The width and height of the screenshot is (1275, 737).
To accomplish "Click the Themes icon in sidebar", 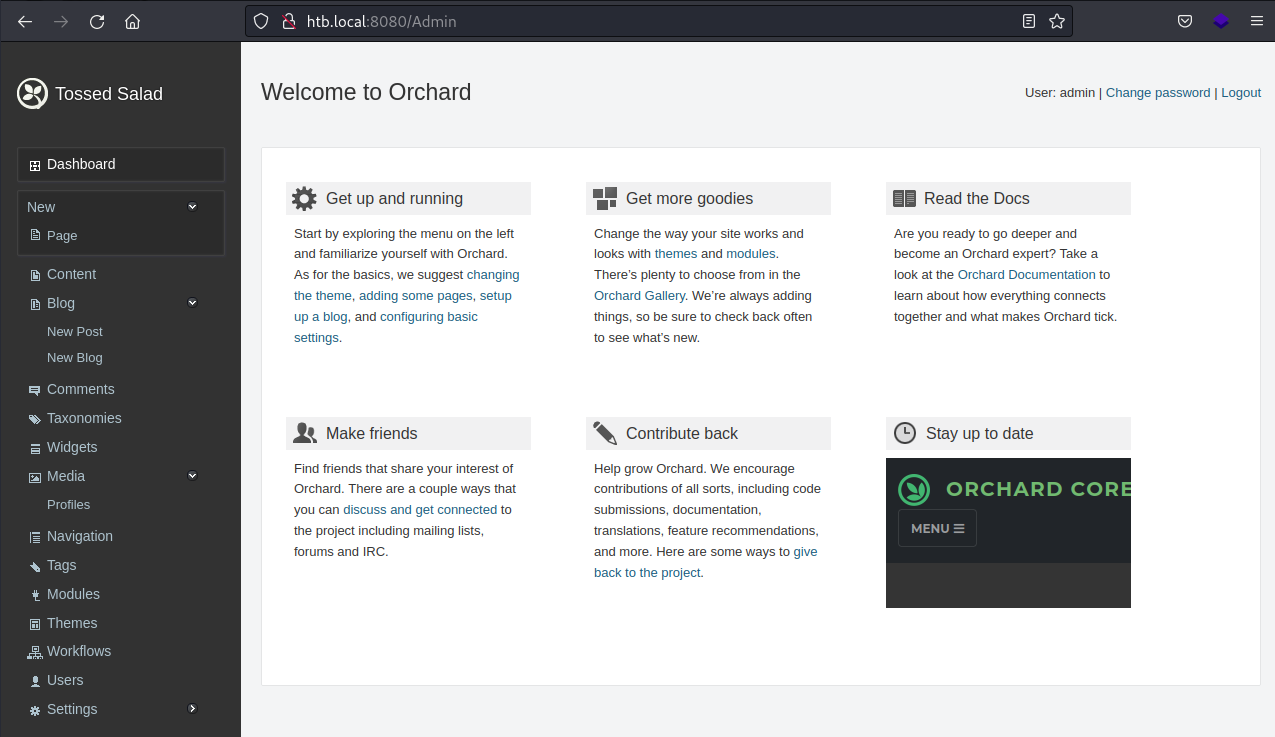I will click(x=35, y=624).
